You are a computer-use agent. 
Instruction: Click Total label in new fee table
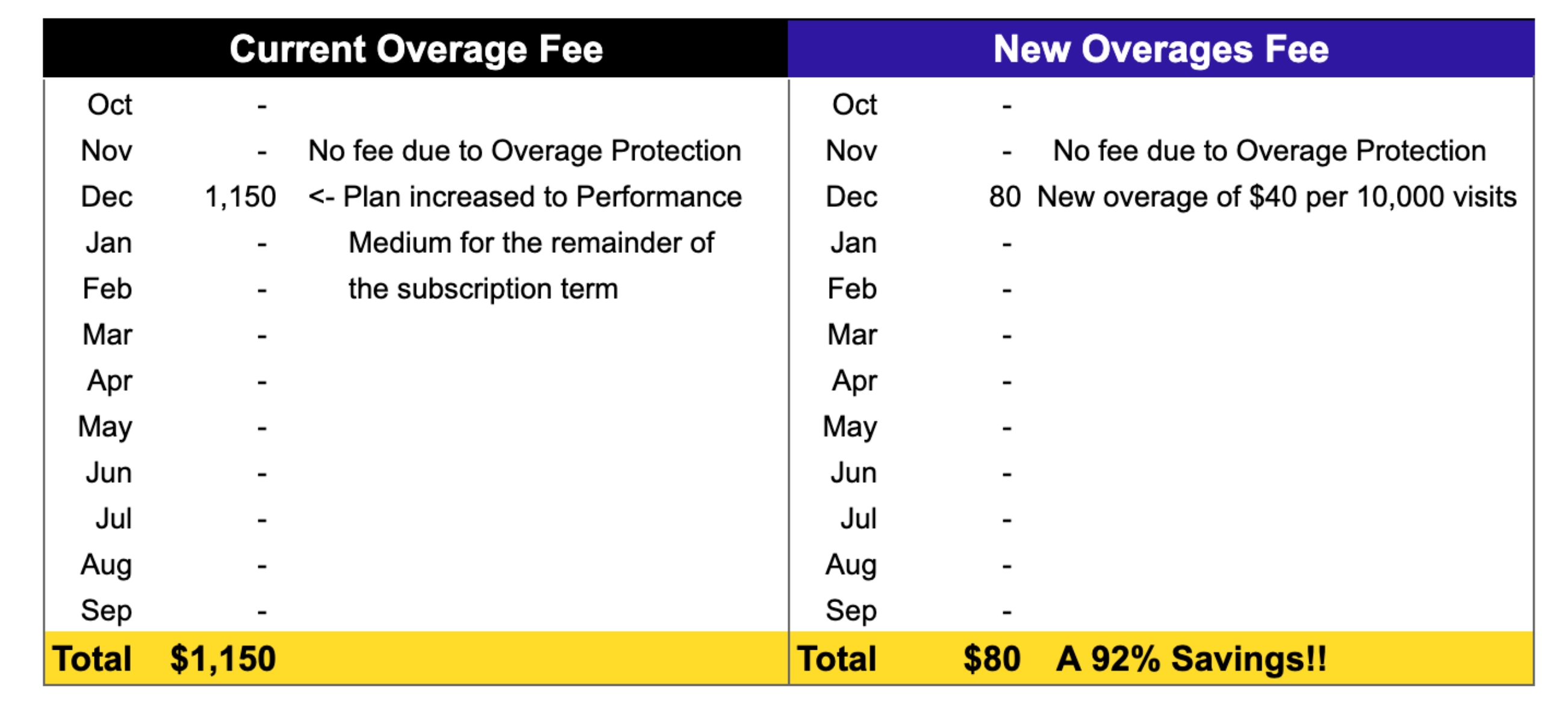pyautogui.click(x=837, y=658)
